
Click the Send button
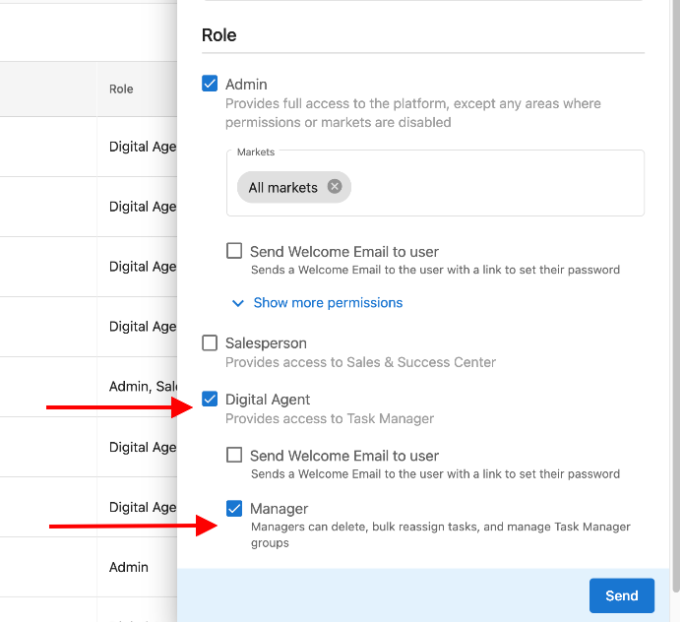[x=621, y=596]
